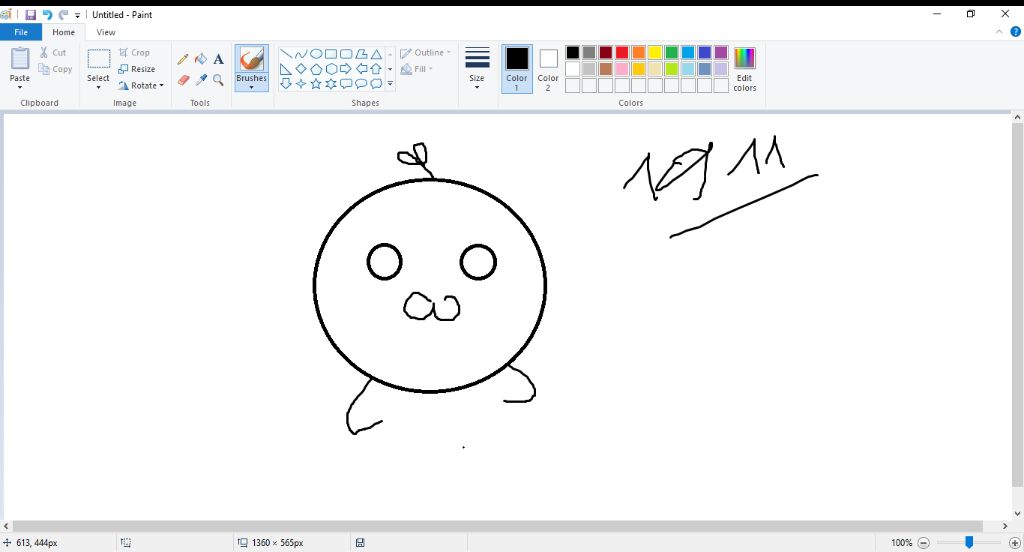Select the Magnifier tool

coord(218,80)
